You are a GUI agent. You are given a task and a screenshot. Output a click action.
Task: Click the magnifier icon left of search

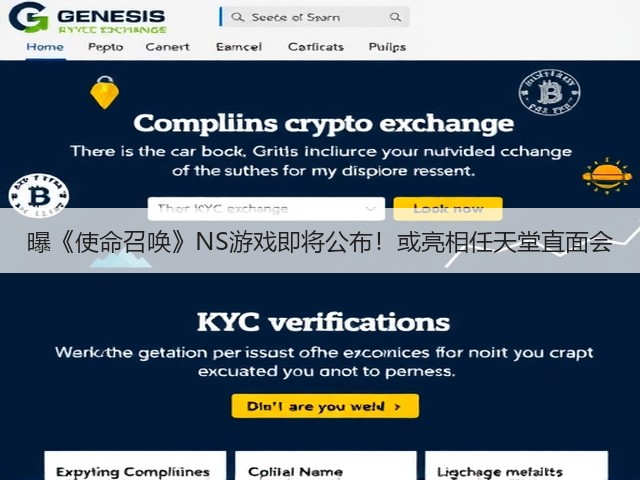237,17
